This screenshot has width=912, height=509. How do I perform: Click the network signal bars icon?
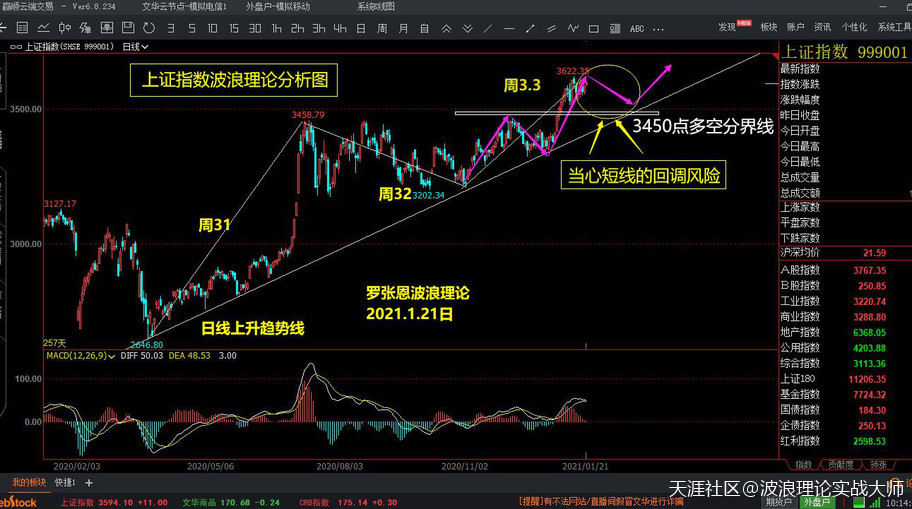pyautogui.click(x=875, y=501)
